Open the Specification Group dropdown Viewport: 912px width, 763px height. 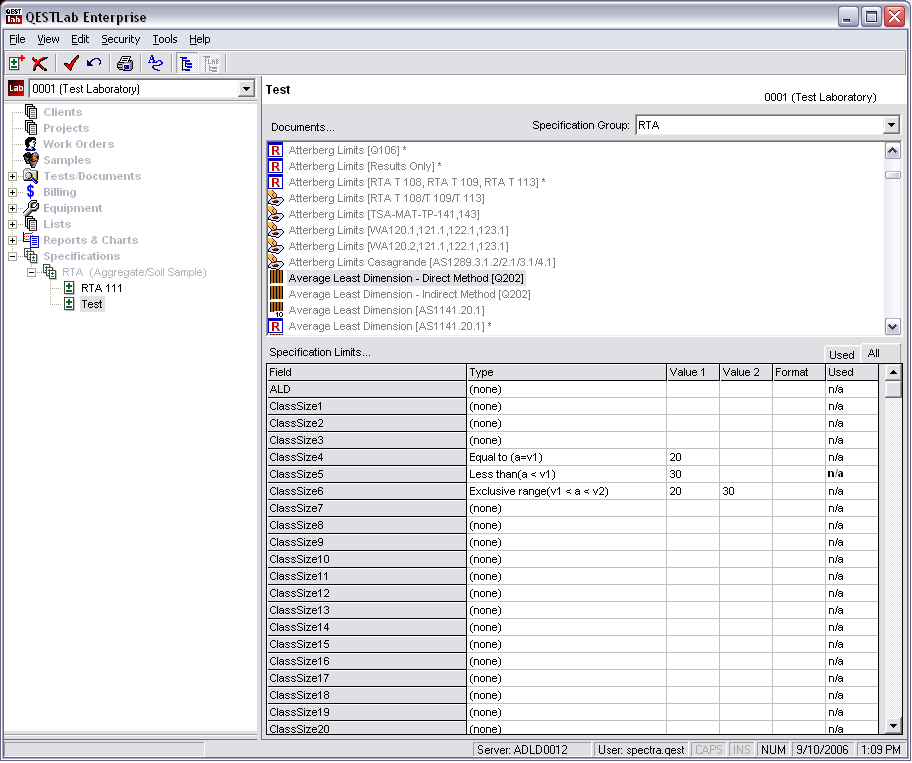click(x=891, y=126)
